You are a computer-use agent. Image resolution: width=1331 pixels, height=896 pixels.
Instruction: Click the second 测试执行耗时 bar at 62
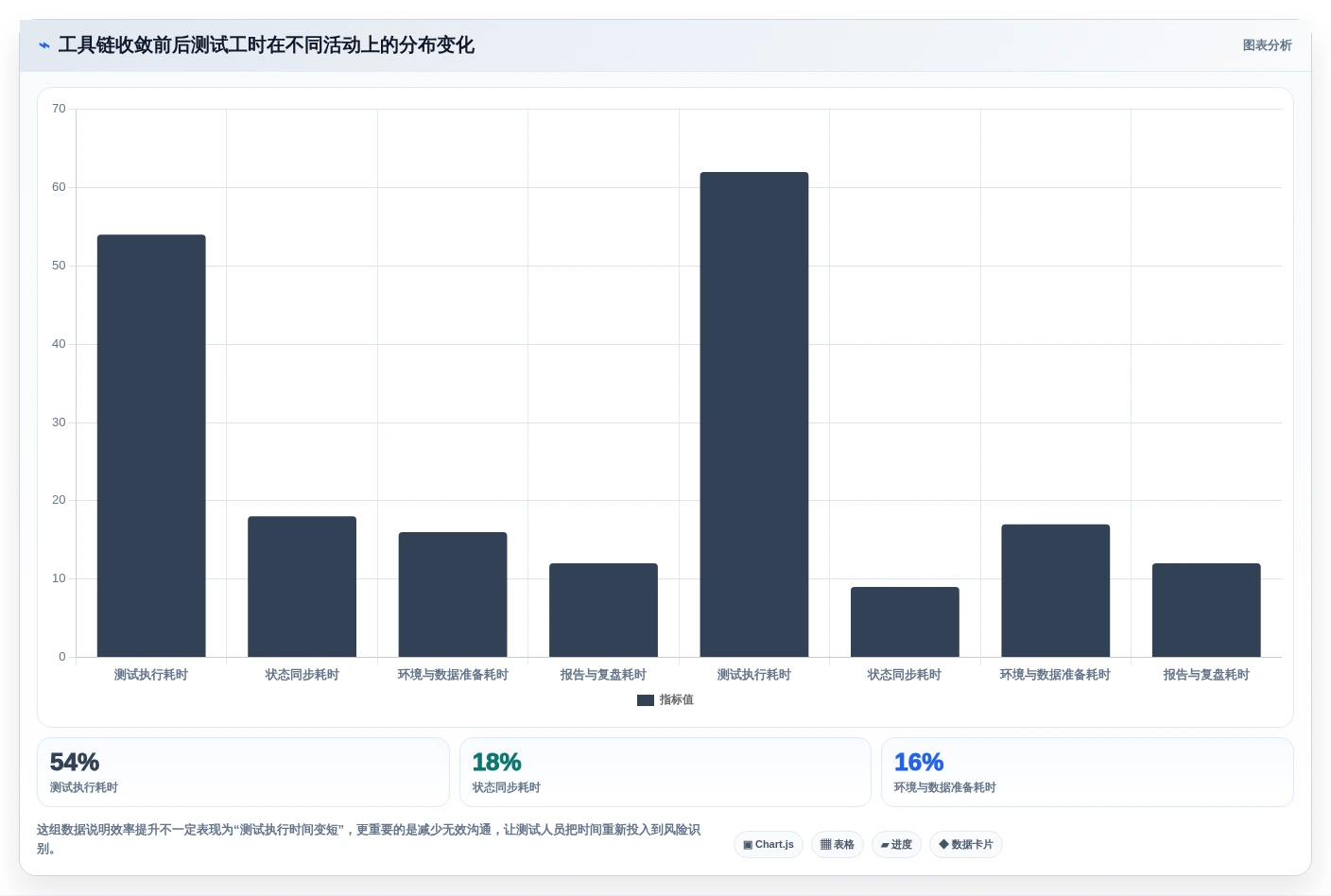click(754, 415)
